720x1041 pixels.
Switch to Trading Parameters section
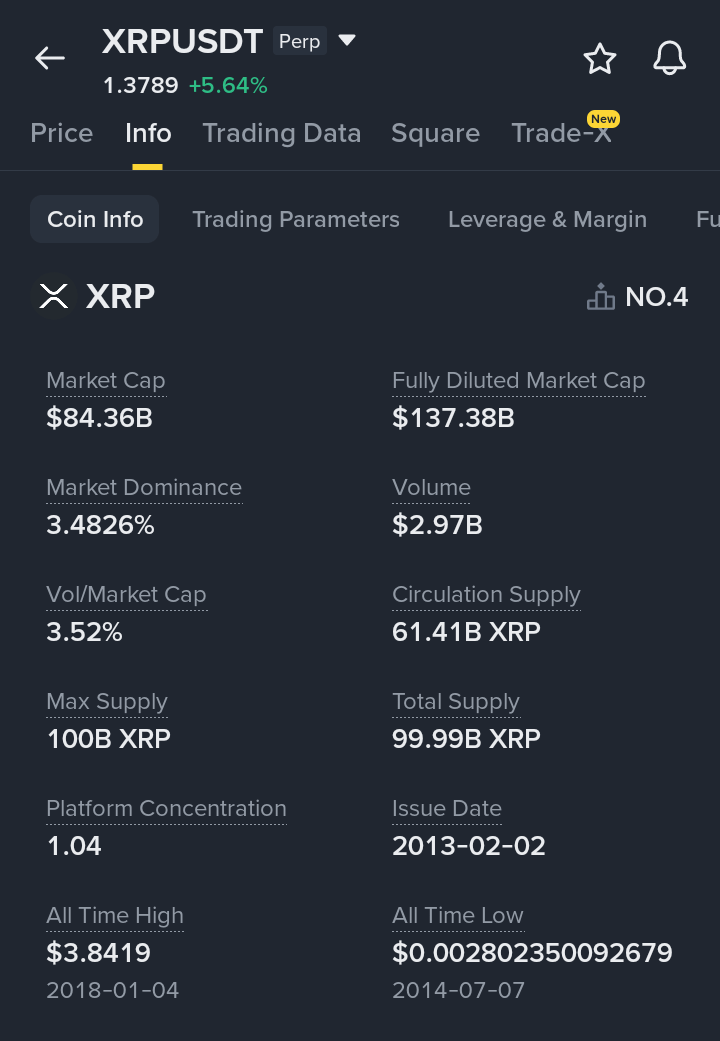point(296,219)
